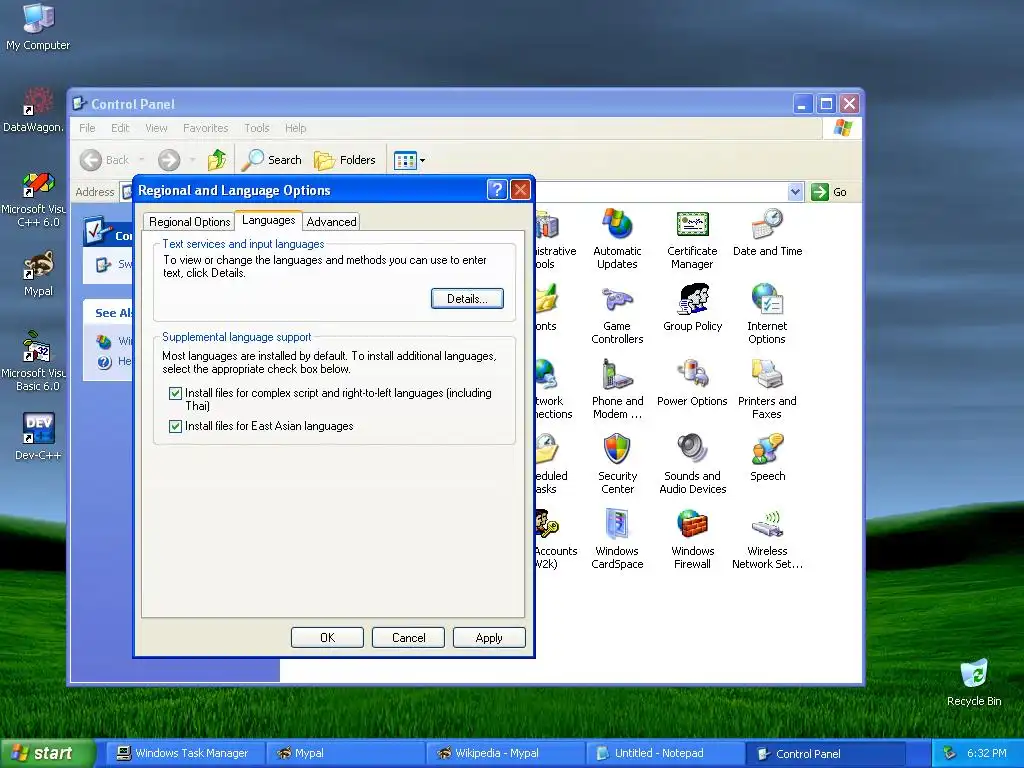Screen dimensions: 1024x768
Task: Open Internet Options icon
Action: pos(767,314)
